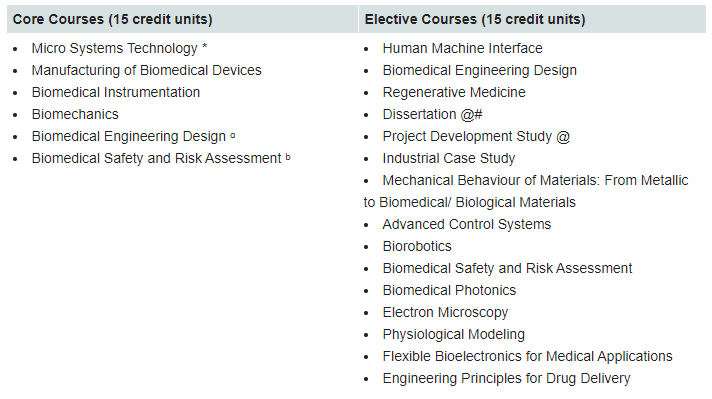The height and width of the screenshot is (399, 712).
Task: Select Biomedical Engineering Design core course
Action: tap(133, 136)
